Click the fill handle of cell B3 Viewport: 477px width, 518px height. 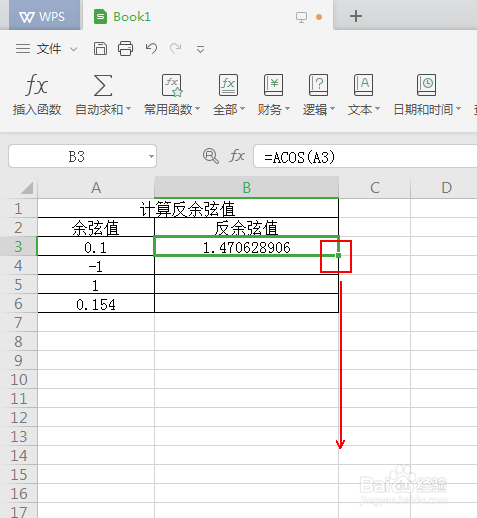(338, 255)
